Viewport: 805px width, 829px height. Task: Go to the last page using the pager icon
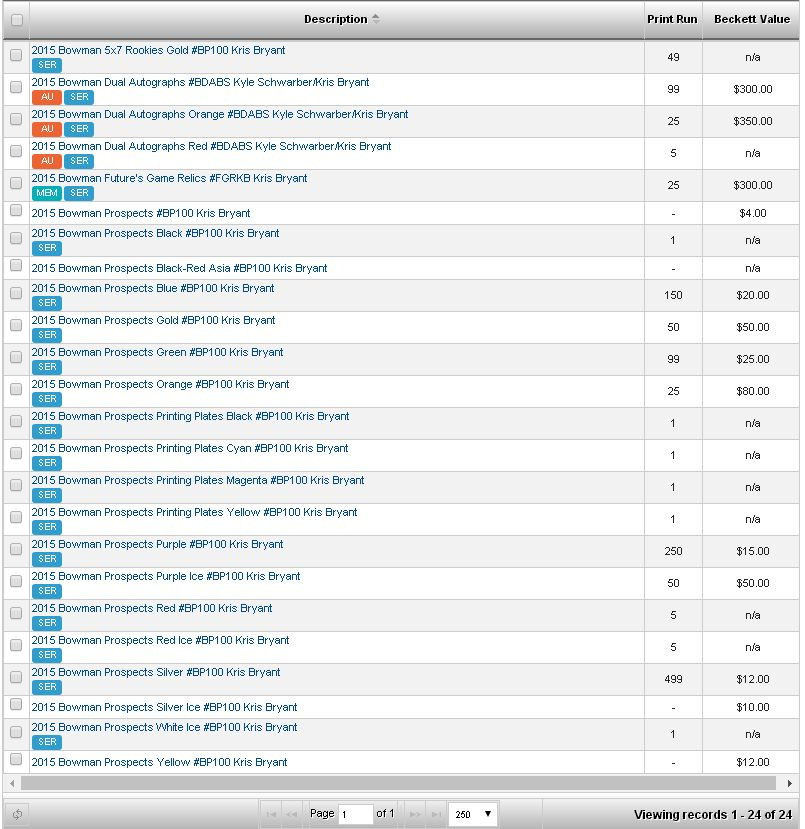pos(436,814)
